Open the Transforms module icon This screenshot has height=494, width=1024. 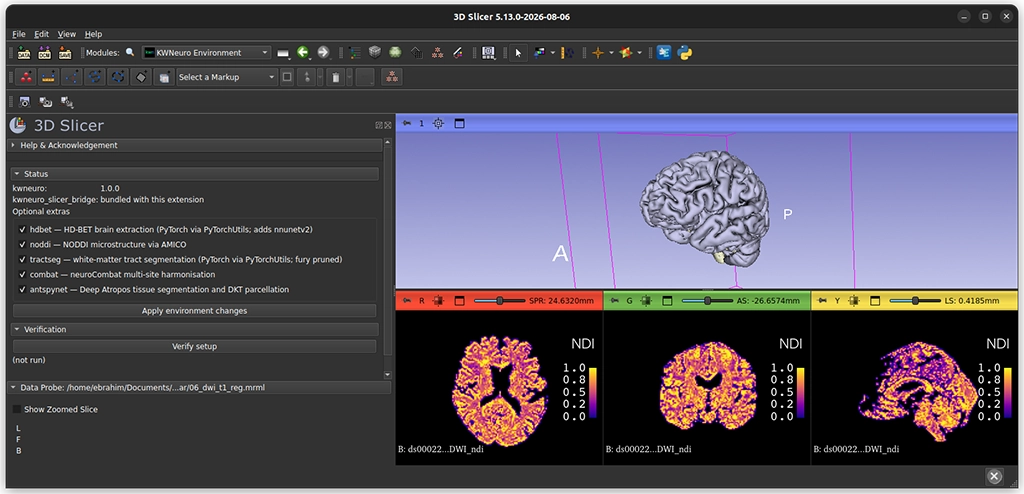click(416, 53)
